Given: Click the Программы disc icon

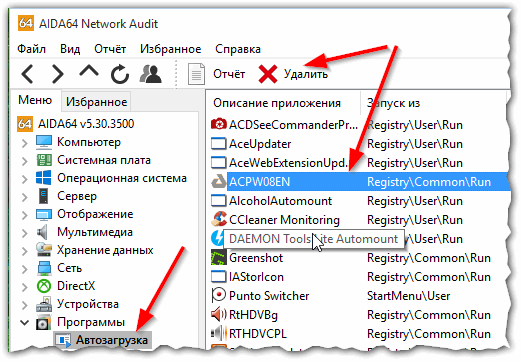Looking at the screenshot, I should coord(43,322).
